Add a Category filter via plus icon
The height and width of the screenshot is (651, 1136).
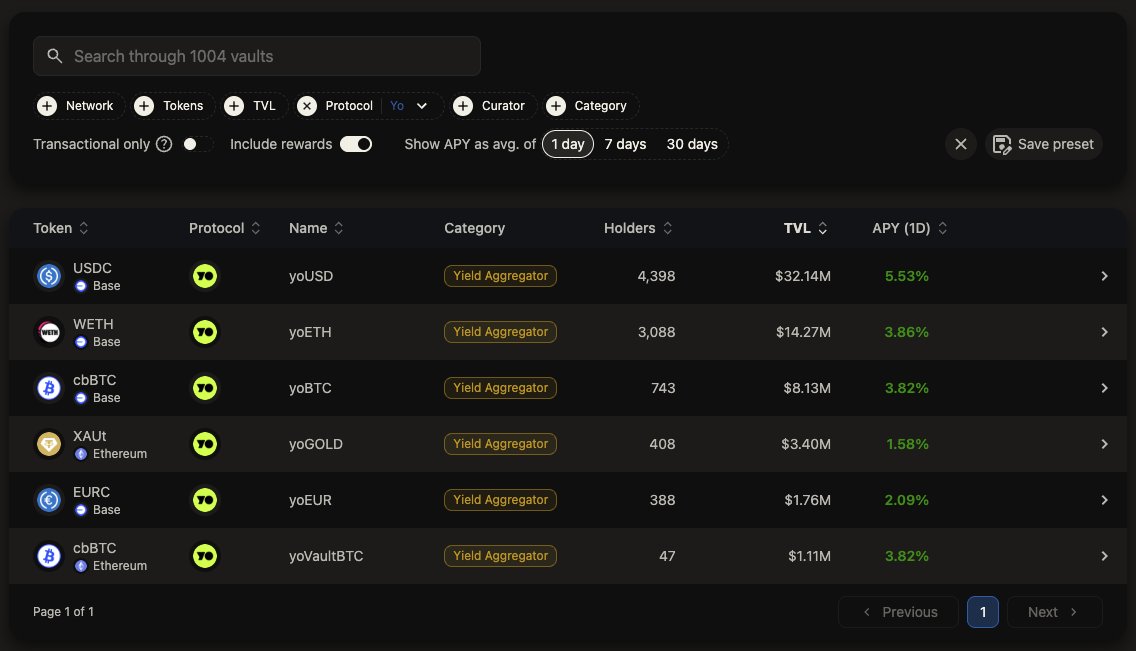coord(556,106)
